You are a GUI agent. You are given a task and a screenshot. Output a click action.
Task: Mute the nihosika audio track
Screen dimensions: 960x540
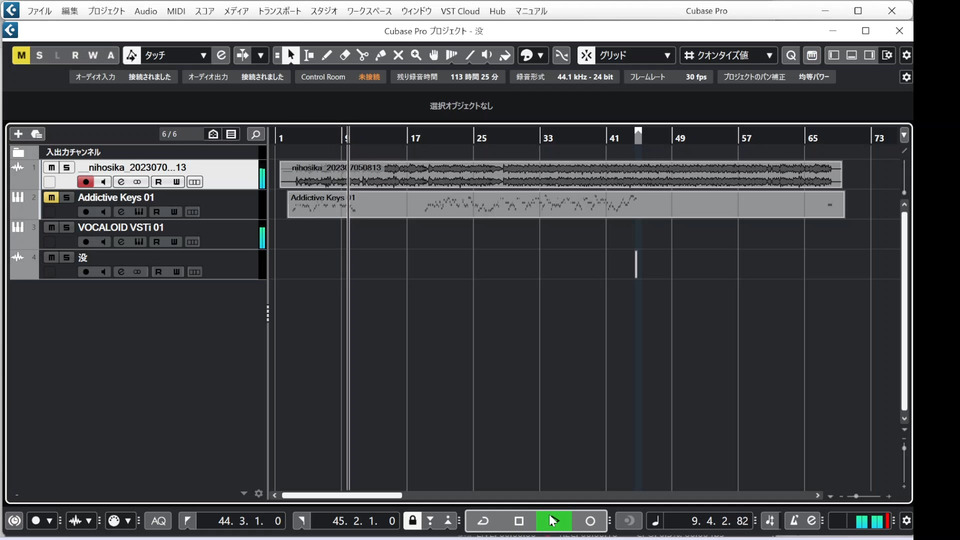point(51,167)
